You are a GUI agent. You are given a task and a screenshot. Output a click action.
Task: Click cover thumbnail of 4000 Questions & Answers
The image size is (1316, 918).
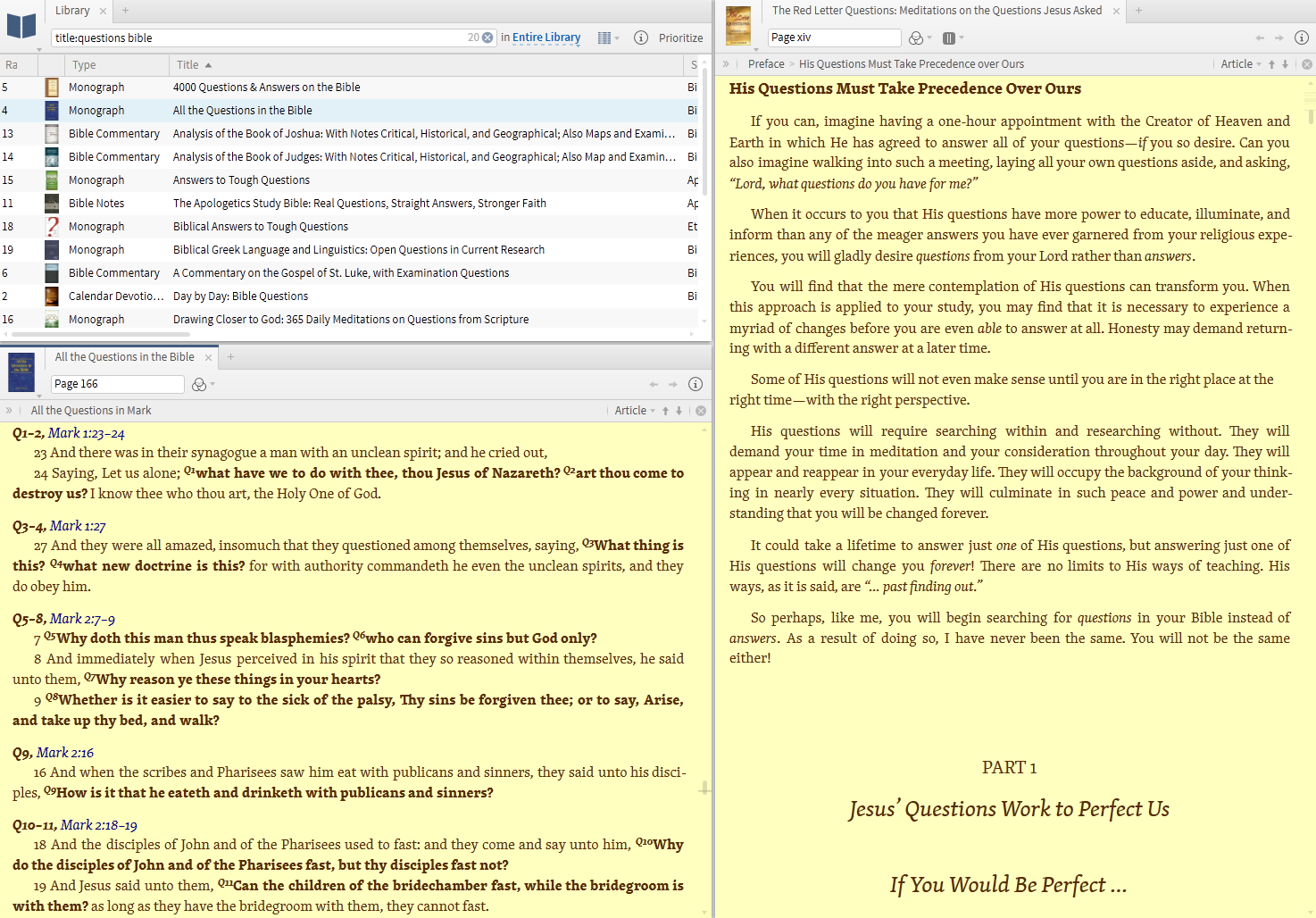point(52,88)
